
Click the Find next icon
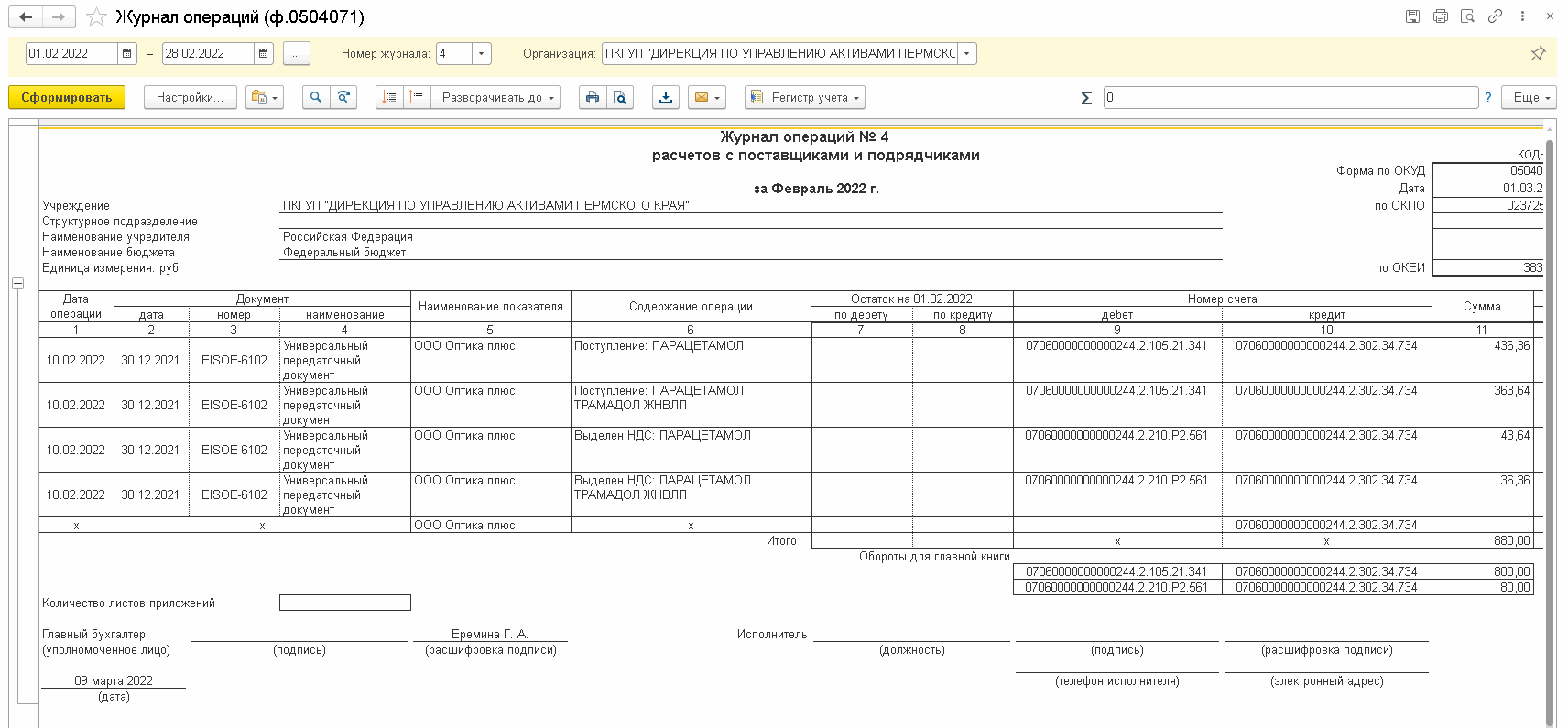(x=343, y=97)
